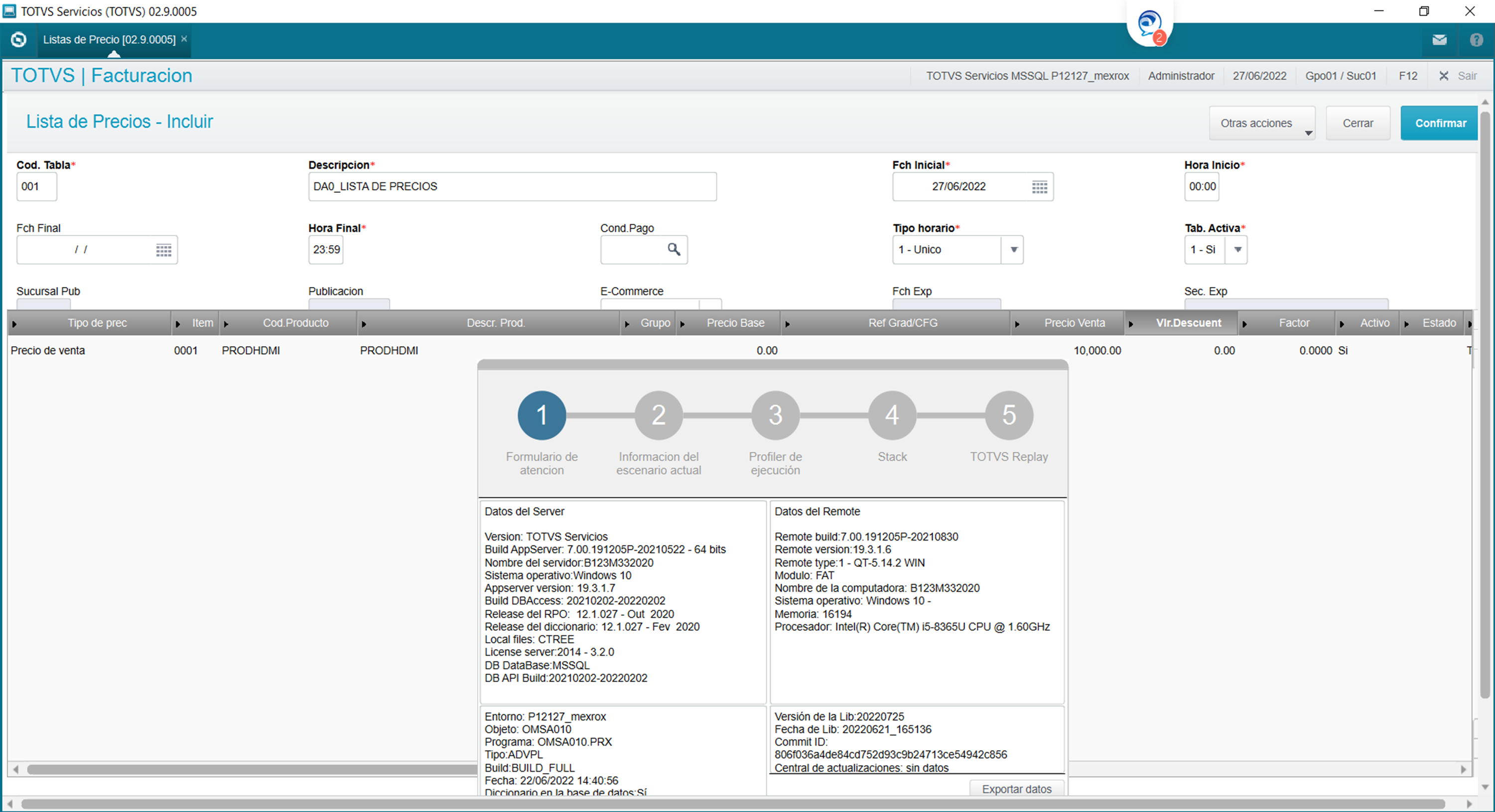Click the F12 parameters button
The width and height of the screenshot is (1495, 812).
tap(1407, 76)
